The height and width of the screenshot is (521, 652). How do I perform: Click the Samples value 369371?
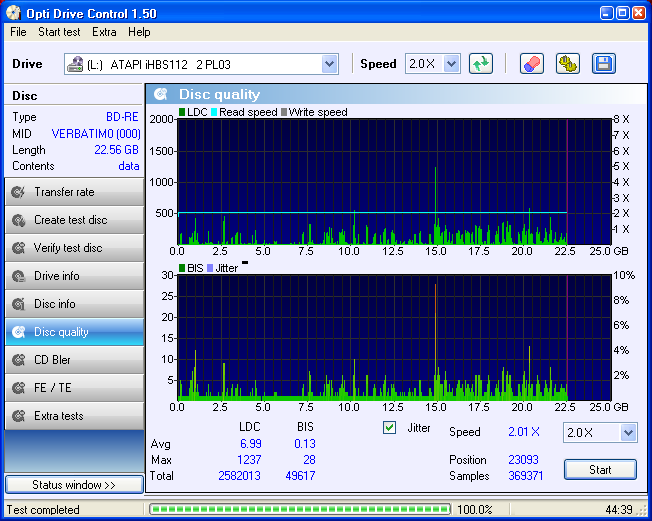coord(526,476)
